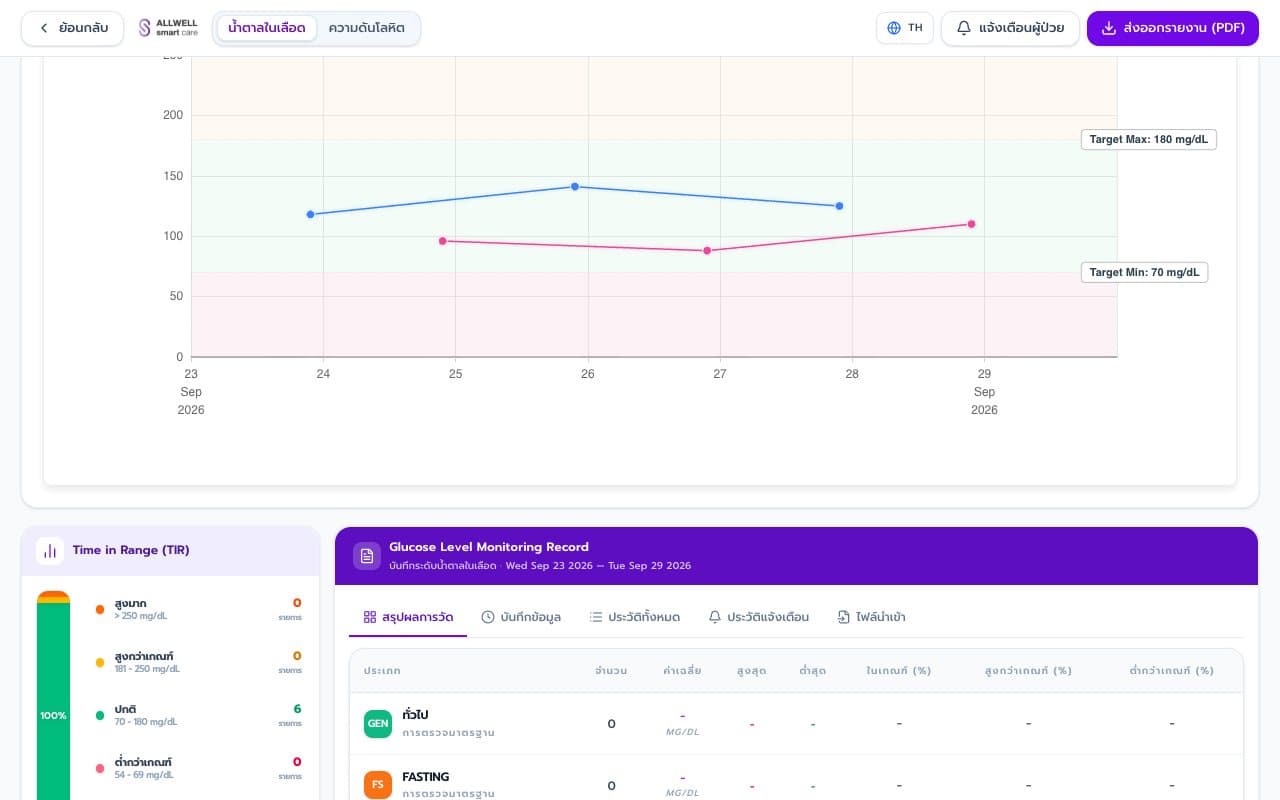This screenshot has height=800, width=1280.
Task: Open the ไฟล์นำเข้า tab
Action: (872, 617)
